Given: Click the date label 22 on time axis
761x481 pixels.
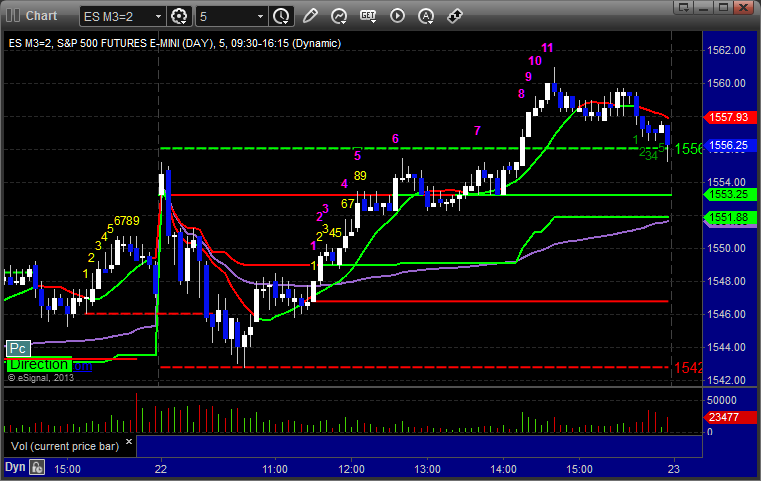Looking at the screenshot, I should 161,469.
